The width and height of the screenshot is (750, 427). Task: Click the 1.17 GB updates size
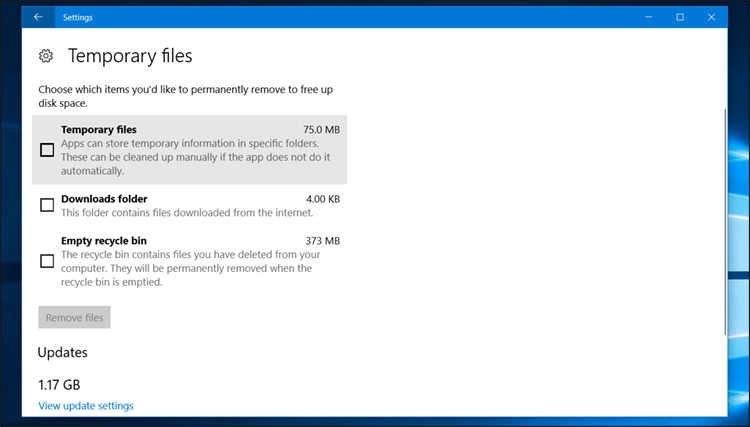(59, 385)
